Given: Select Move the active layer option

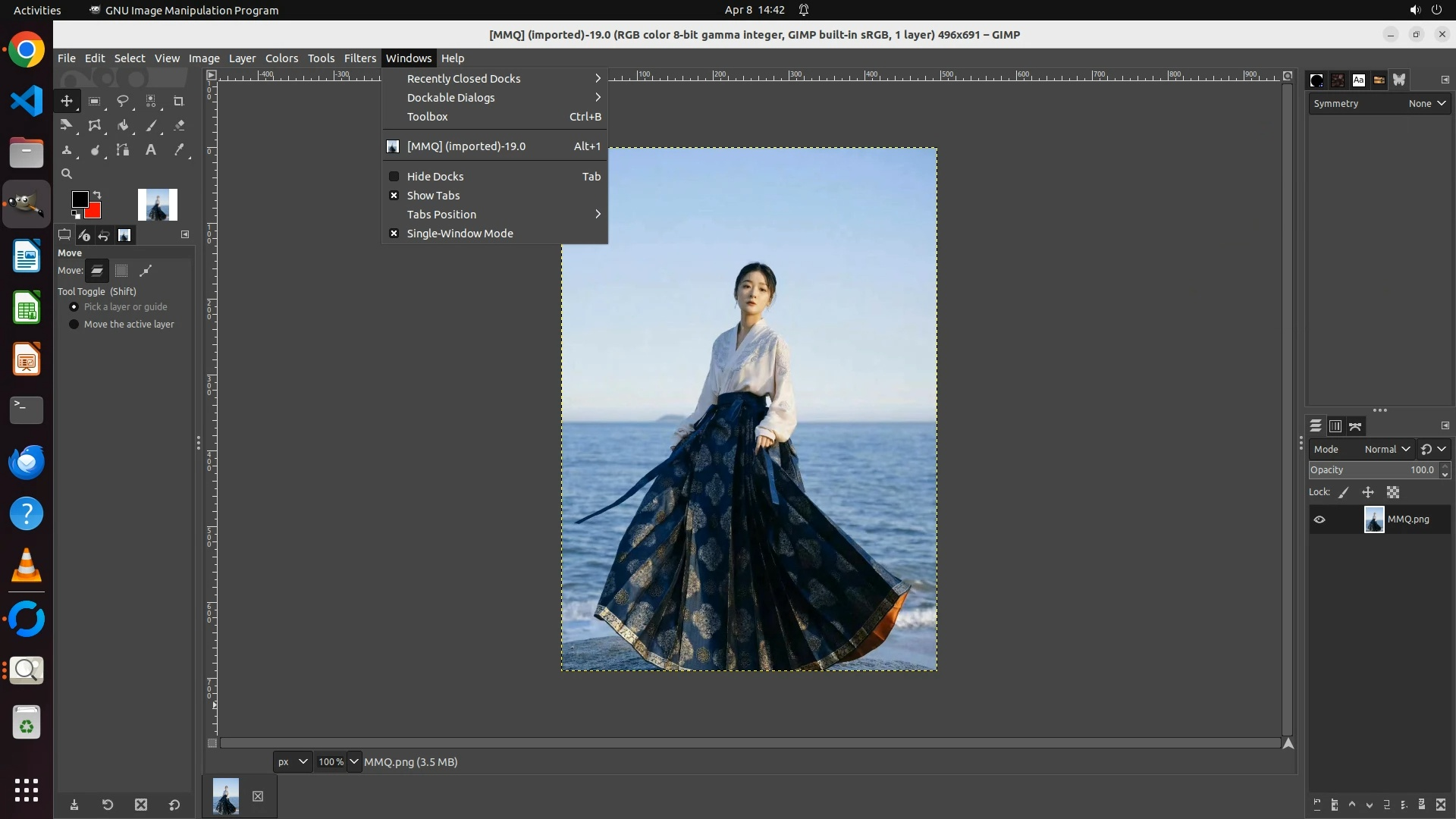Looking at the screenshot, I should click(x=74, y=325).
